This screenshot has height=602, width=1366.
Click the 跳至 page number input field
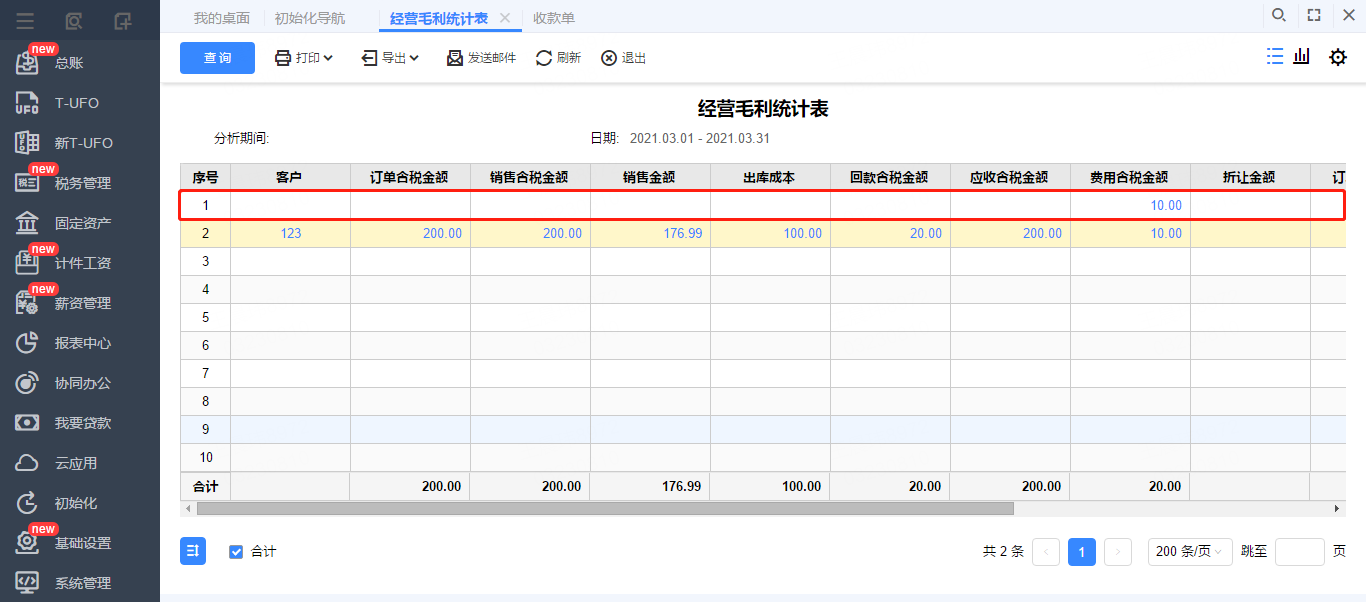pyautogui.click(x=1300, y=551)
